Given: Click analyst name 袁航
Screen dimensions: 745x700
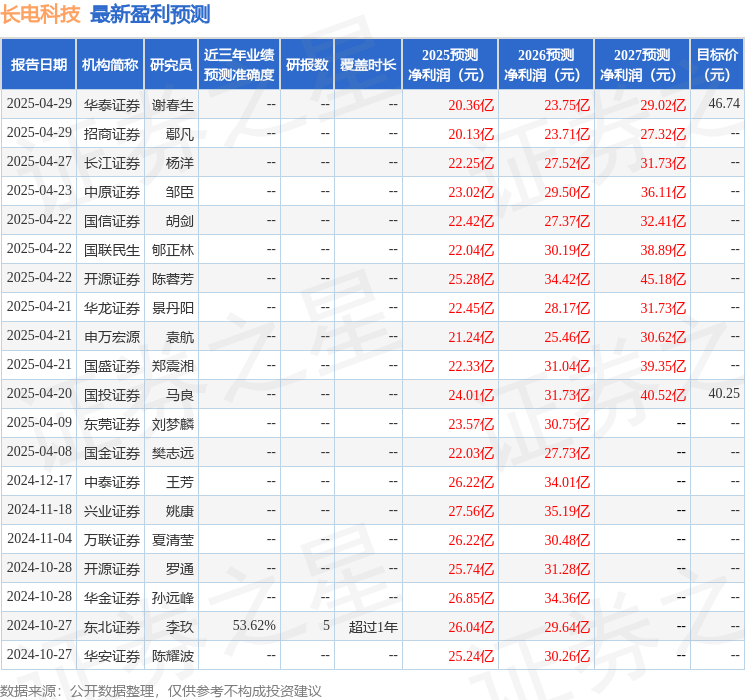Looking at the screenshot, I should point(180,337).
